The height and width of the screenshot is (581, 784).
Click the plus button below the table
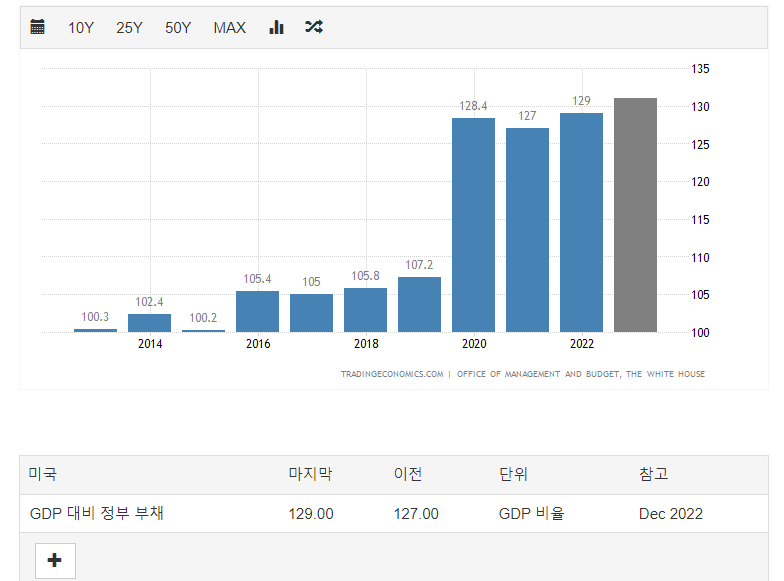click(x=55, y=560)
